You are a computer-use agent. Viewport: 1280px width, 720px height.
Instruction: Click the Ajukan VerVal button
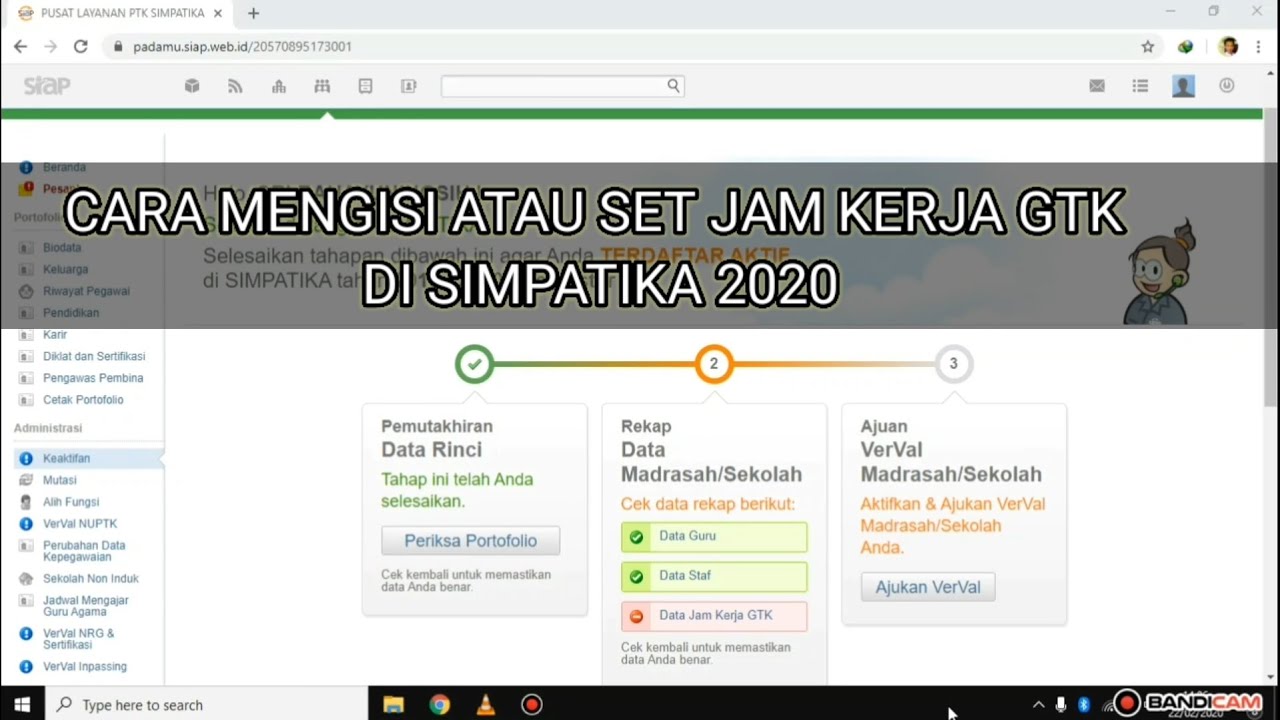(928, 587)
